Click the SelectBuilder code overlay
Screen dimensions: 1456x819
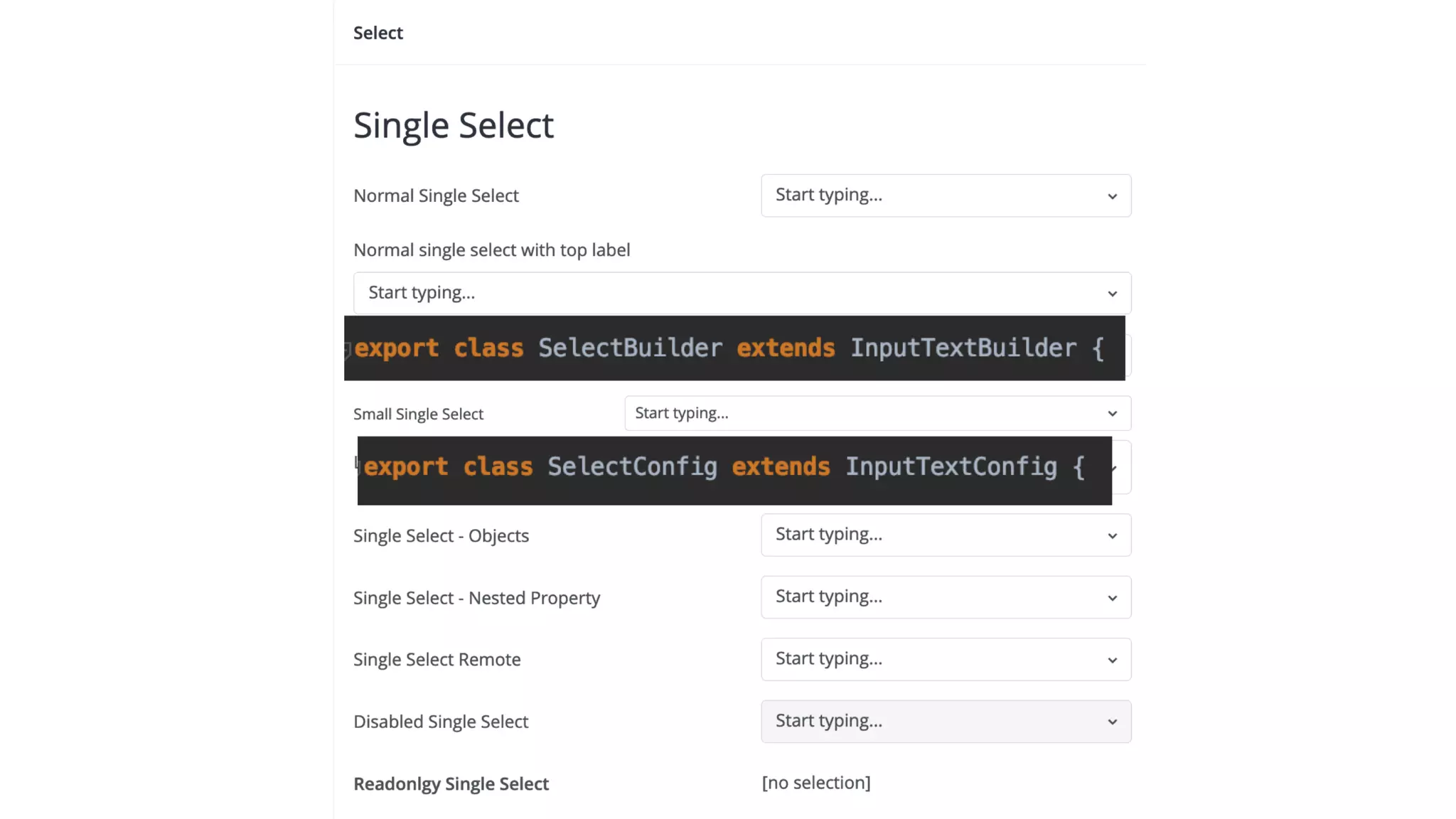pos(734,348)
